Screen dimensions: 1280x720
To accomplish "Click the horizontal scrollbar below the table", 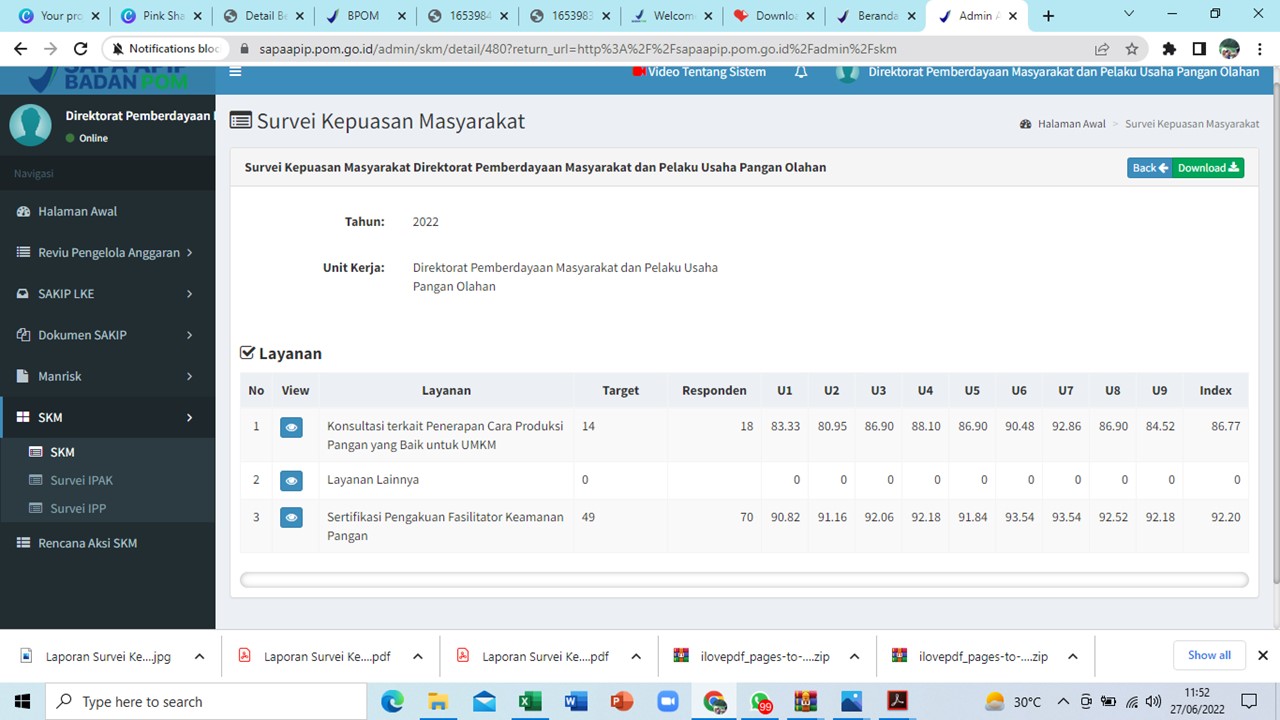I will click(743, 580).
